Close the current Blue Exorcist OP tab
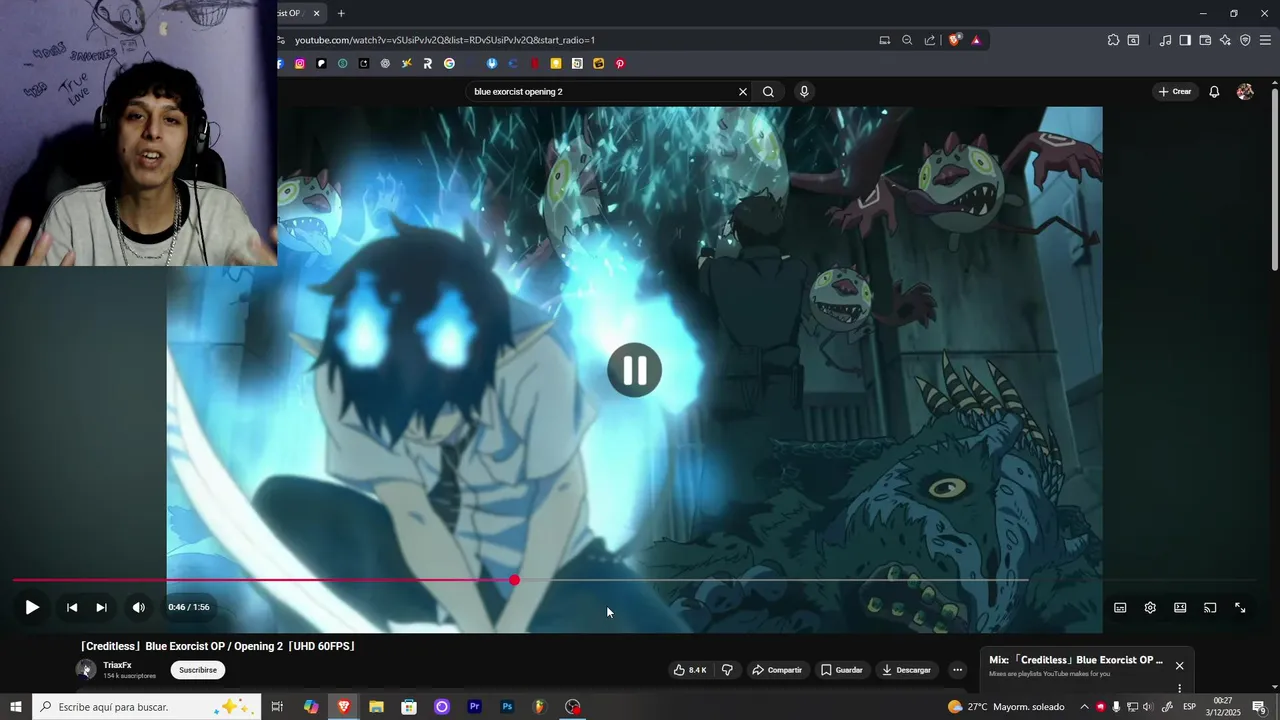This screenshot has height=720, width=1280. coord(316,13)
